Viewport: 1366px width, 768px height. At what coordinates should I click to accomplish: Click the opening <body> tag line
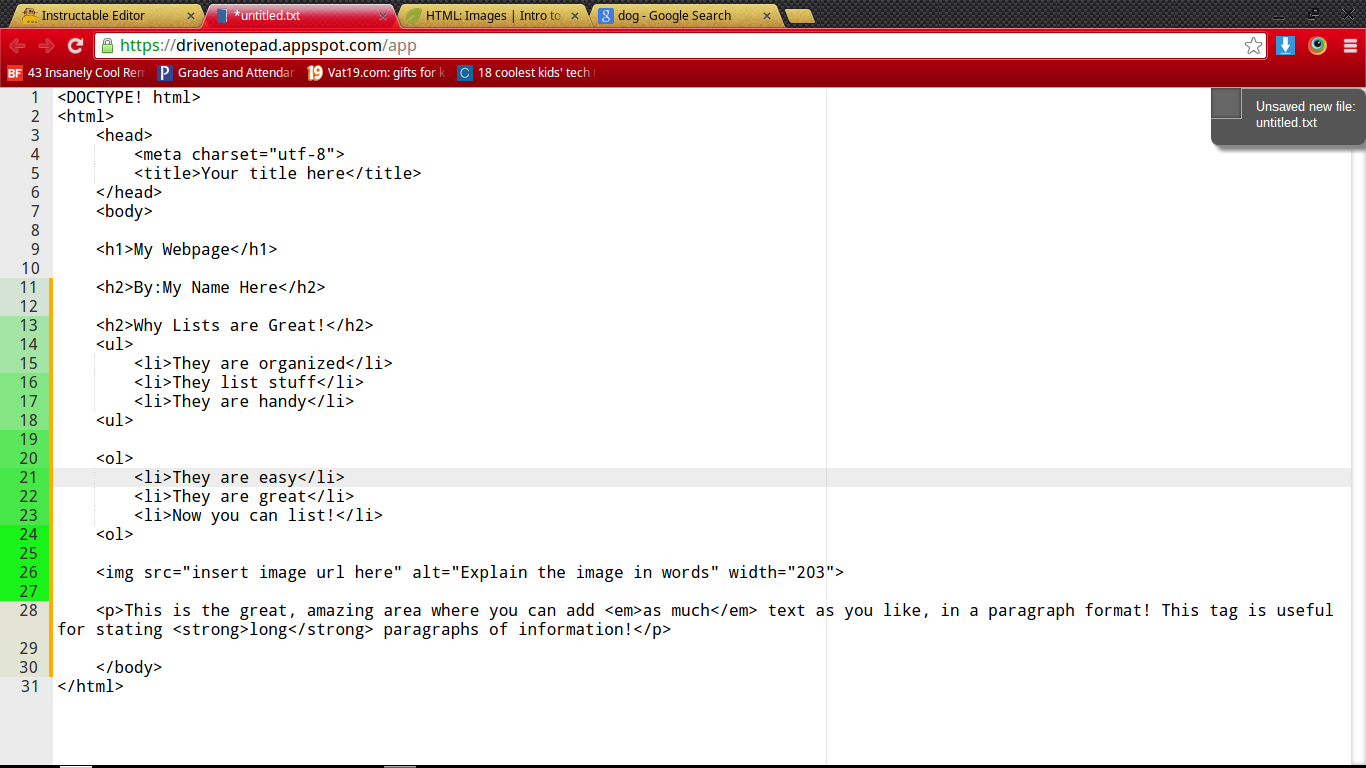(x=124, y=212)
